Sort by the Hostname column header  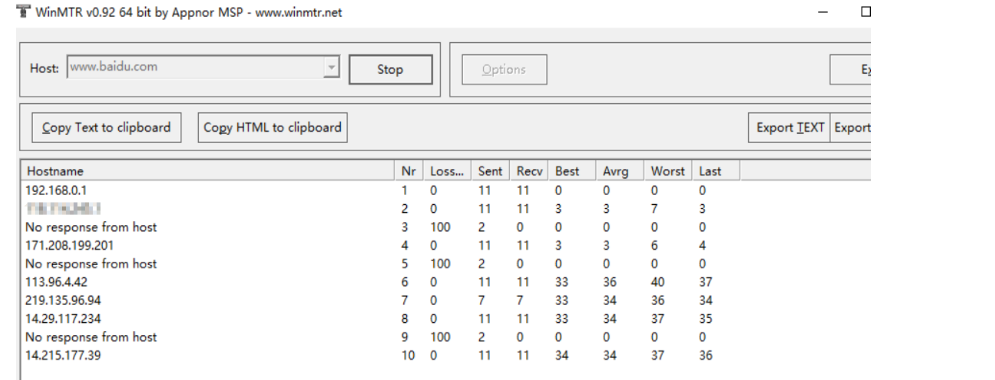tap(208, 171)
